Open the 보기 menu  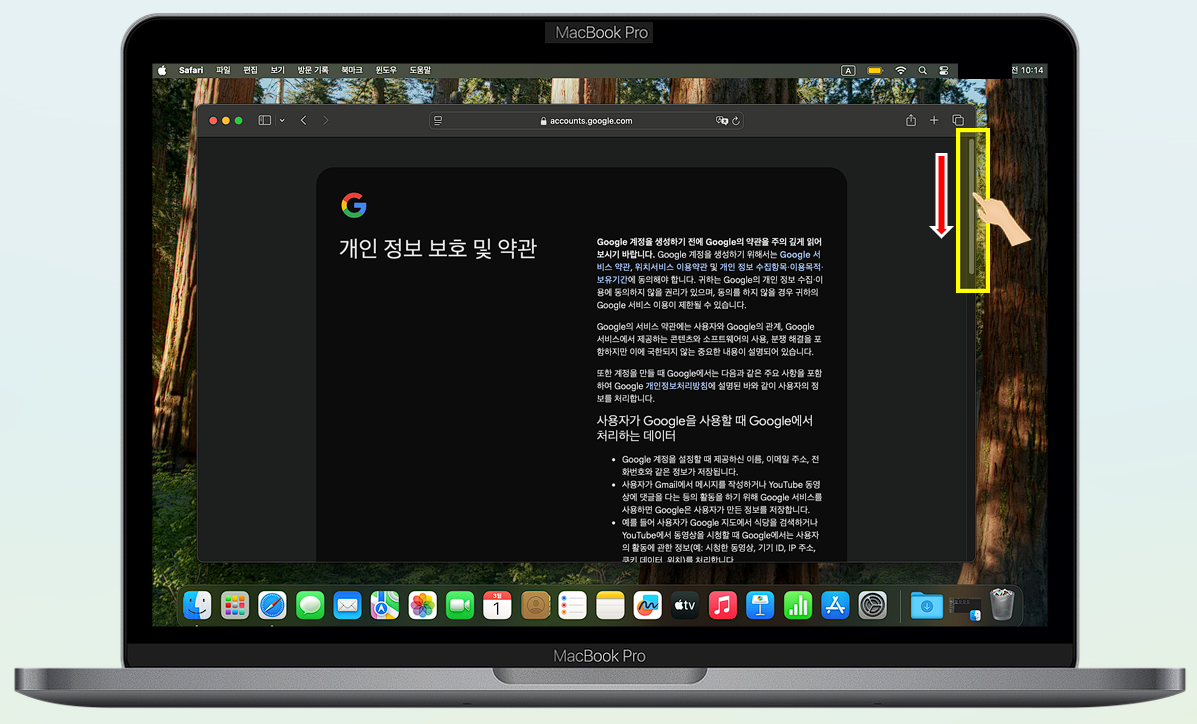click(277, 70)
